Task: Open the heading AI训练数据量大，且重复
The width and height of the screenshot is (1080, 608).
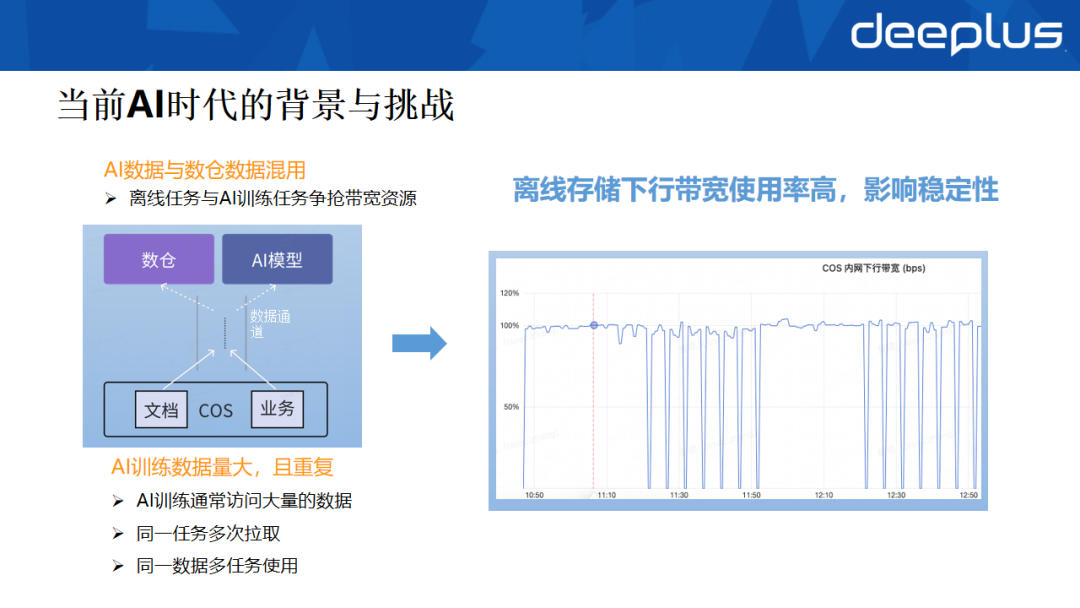Action: (x=221, y=466)
